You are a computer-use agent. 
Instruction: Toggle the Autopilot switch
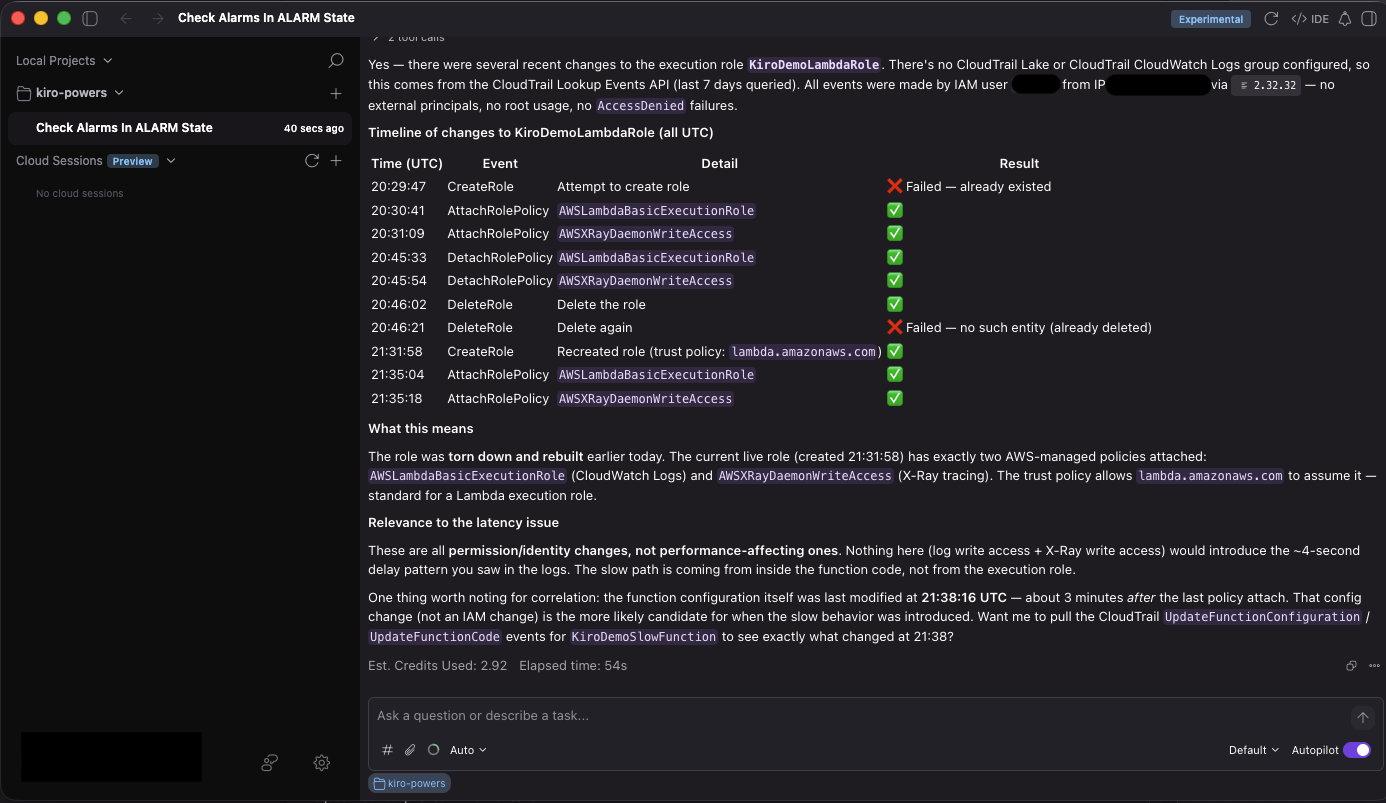[x=1357, y=750]
